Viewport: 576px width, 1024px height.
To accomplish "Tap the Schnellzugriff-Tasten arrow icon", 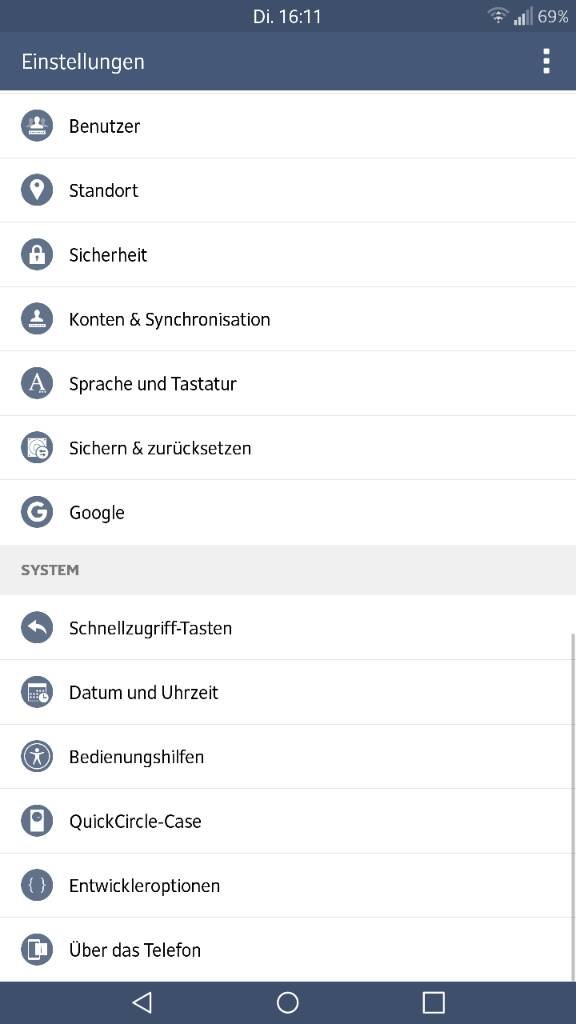I will pyautogui.click(x=37, y=628).
